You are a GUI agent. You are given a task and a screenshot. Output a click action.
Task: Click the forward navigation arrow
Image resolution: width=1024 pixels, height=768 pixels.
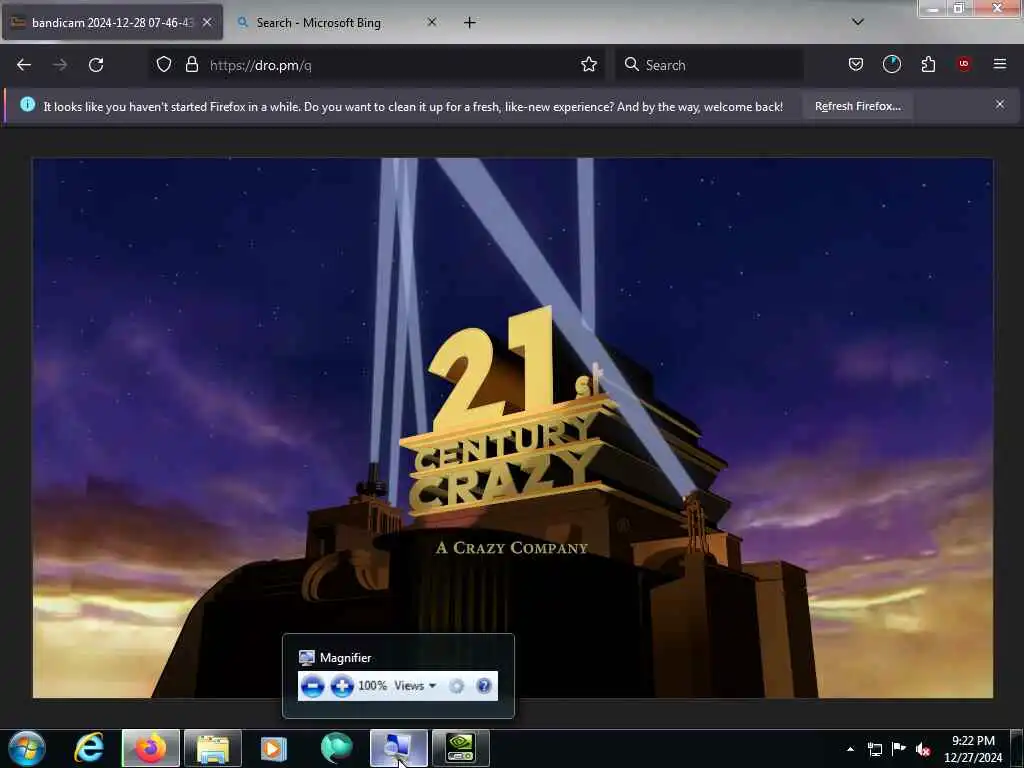click(x=60, y=65)
